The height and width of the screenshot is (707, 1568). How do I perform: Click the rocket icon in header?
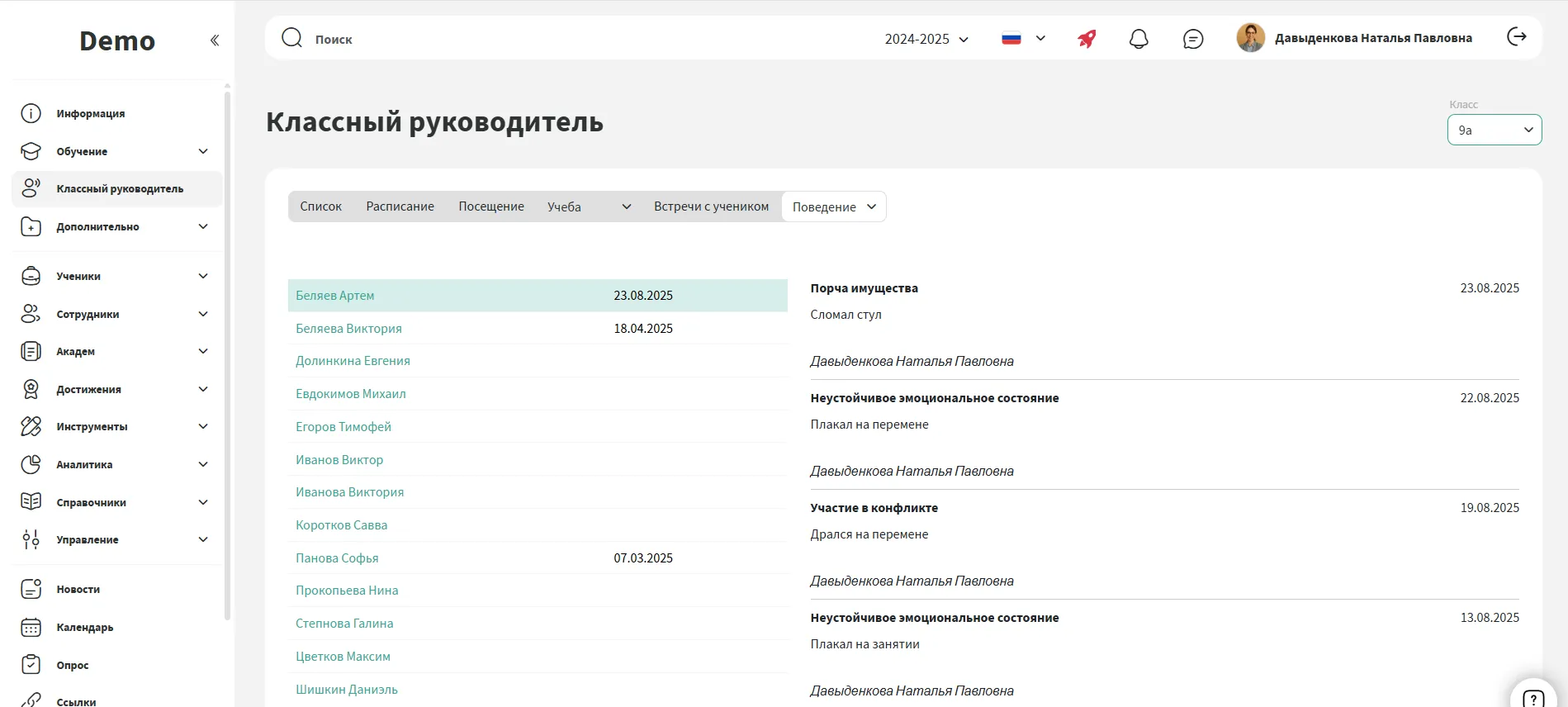point(1087,39)
